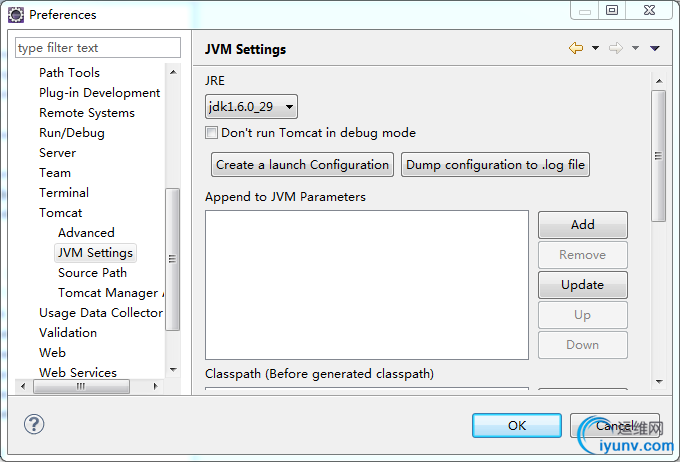Select Web preferences entry
680x462 pixels.
click(x=52, y=353)
